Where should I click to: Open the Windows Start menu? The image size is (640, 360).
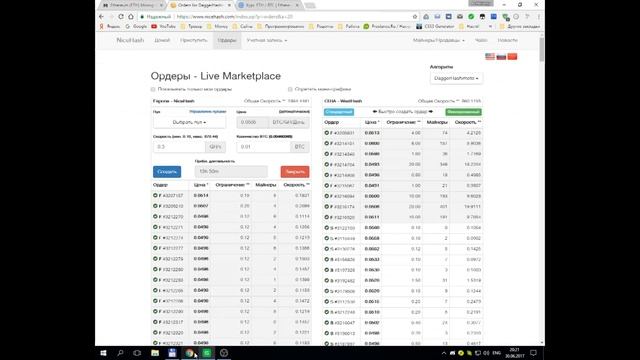[x=103, y=353]
